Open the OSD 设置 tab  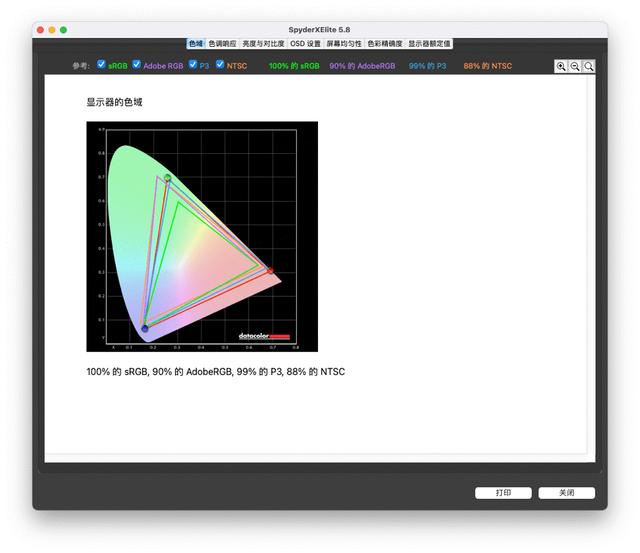305,44
